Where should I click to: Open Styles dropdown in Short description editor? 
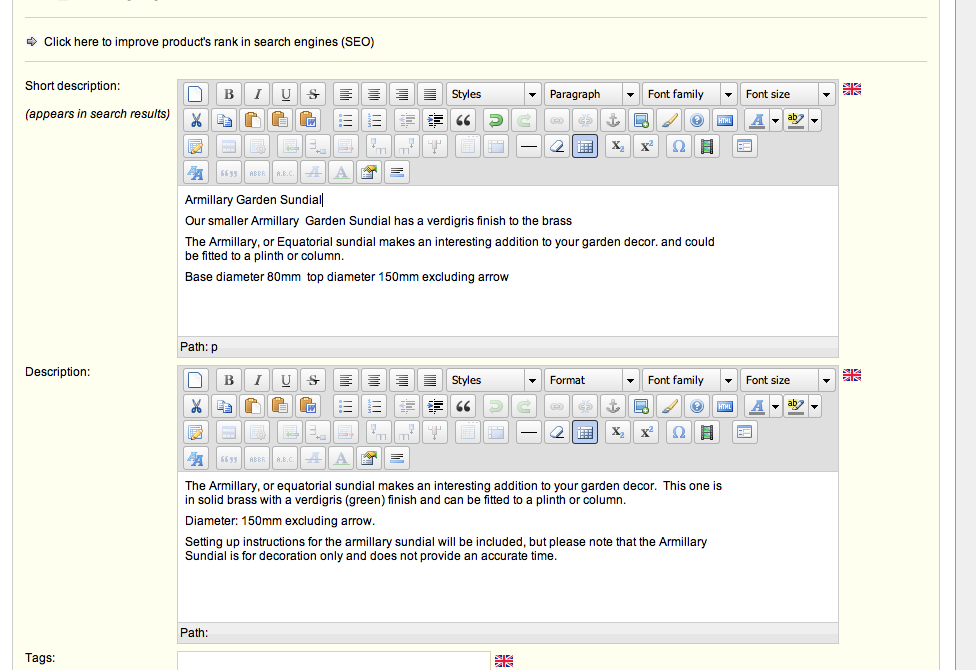coord(493,94)
